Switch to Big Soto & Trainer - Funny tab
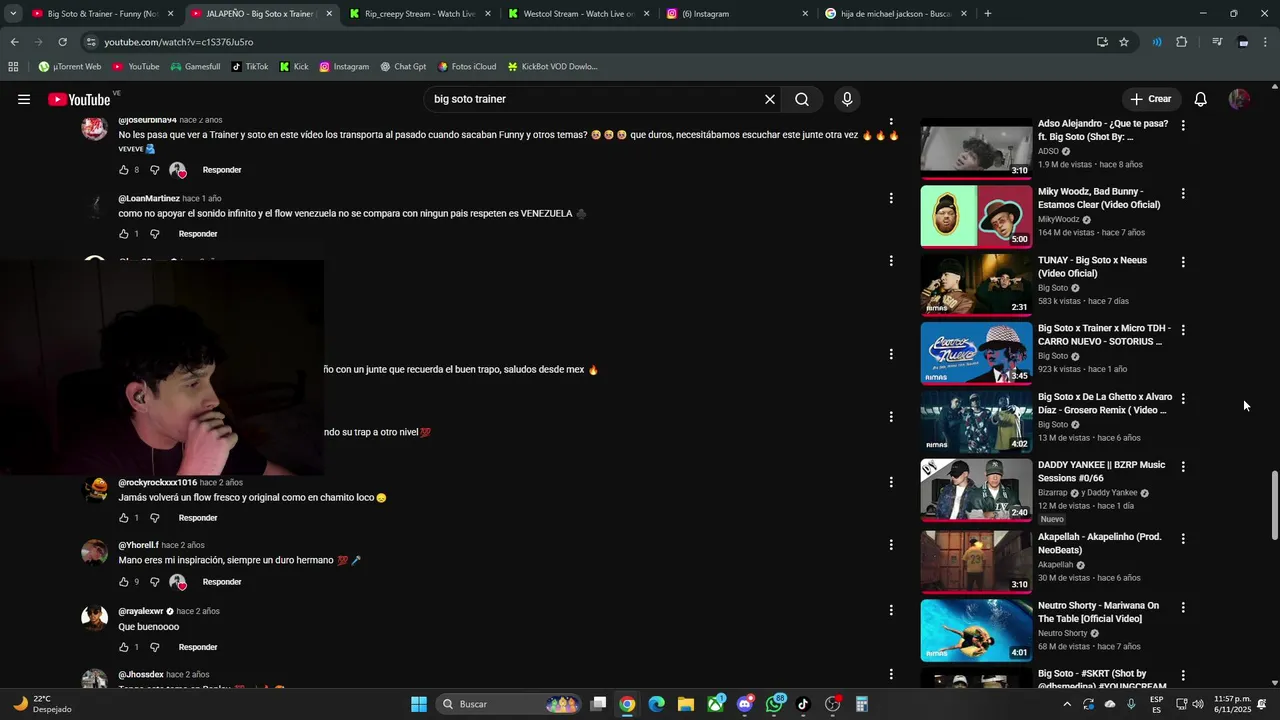Viewport: 1280px width, 720px height. [103, 14]
